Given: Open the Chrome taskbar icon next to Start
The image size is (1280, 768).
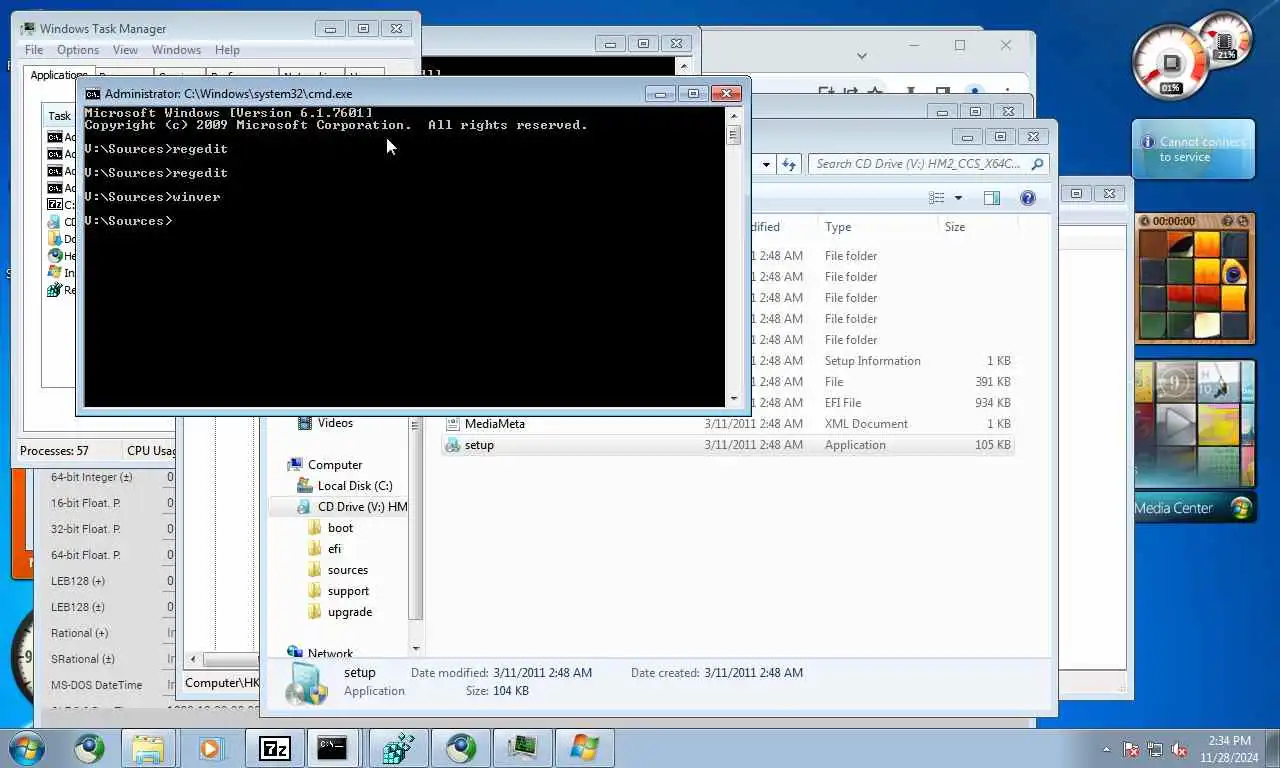Looking at the screenshot, I should [x=89, y=748].
